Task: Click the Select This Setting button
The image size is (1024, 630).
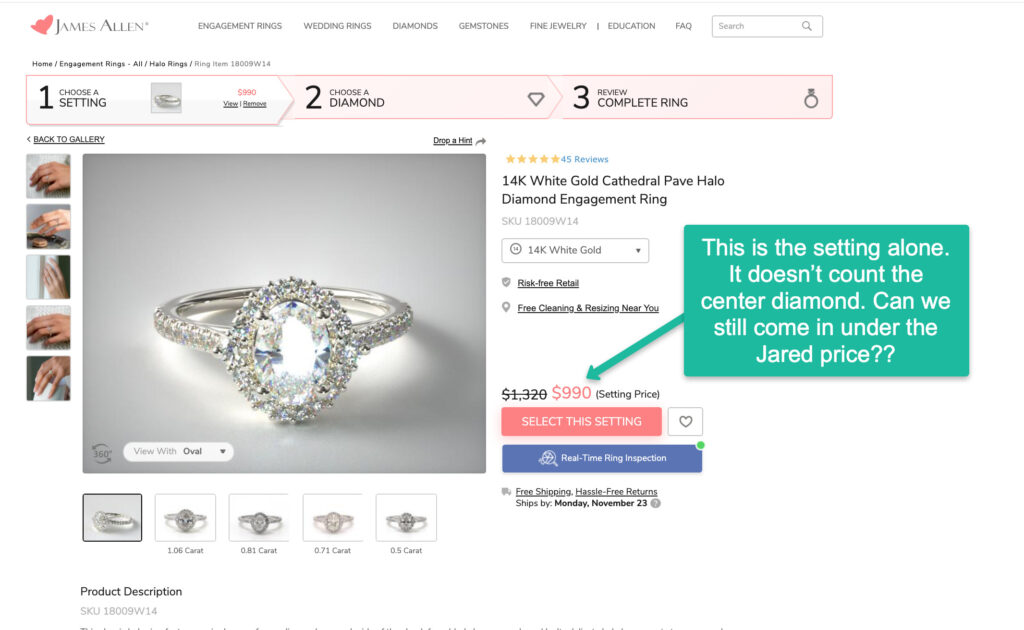Action: point(581,422)
